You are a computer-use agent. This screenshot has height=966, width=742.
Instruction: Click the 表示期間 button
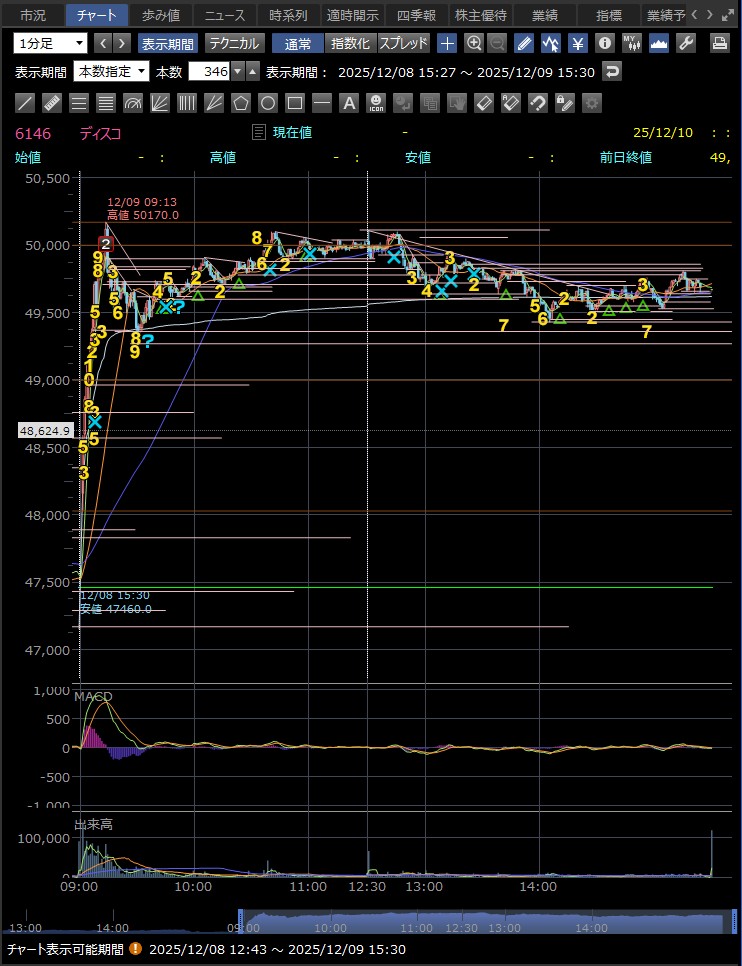(168, 43)
